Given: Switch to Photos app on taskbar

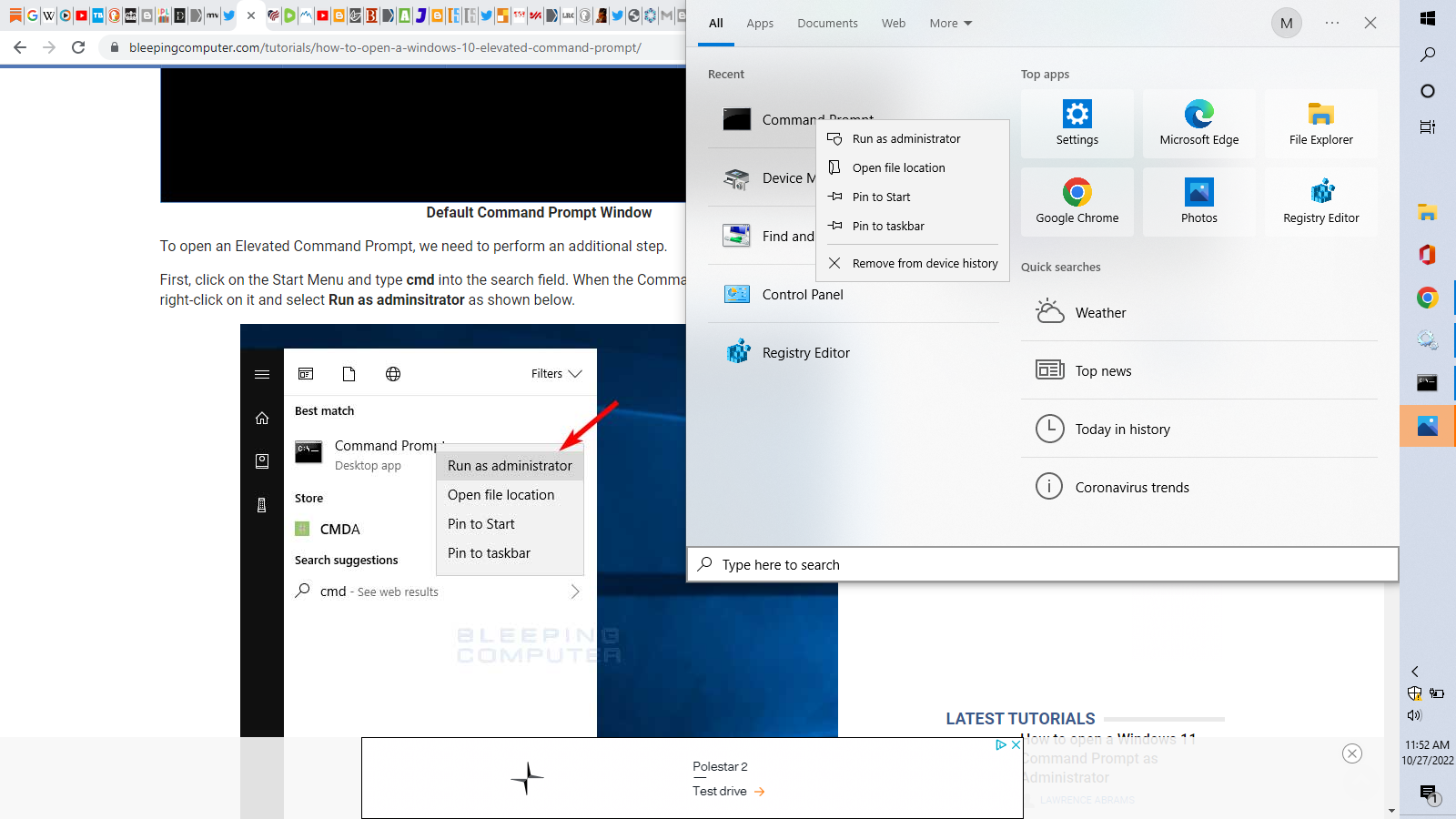Looking at the screenshot, I should click(1428, 426).
